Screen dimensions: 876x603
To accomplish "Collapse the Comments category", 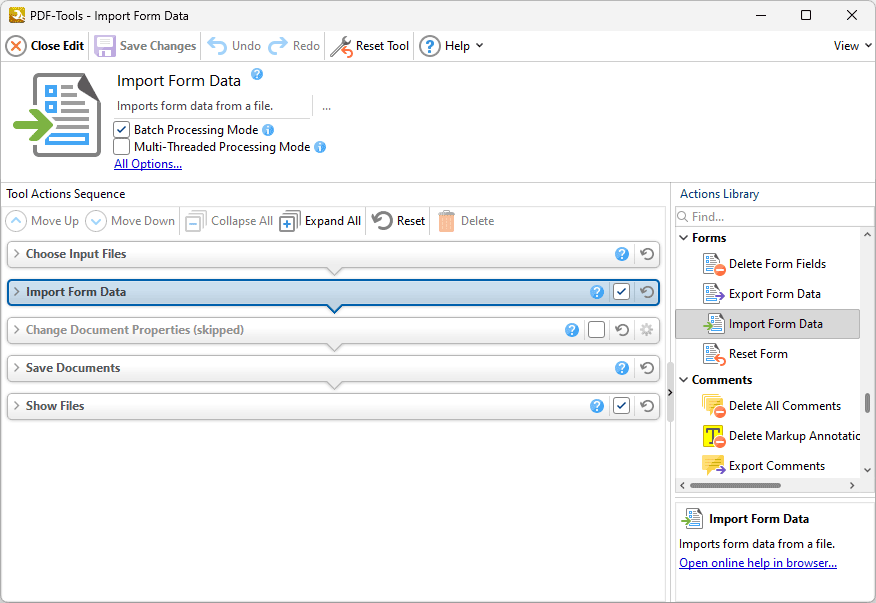I will 684,379.
